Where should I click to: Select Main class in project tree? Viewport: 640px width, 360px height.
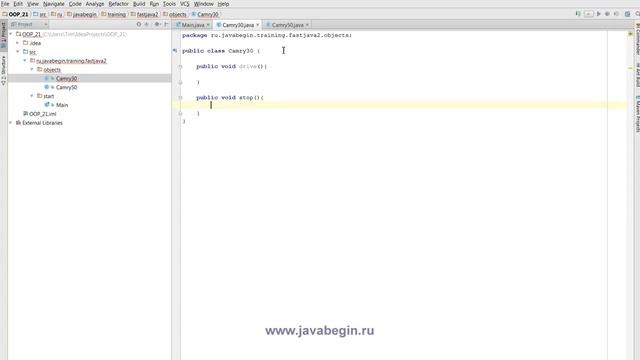click(62, 105)
